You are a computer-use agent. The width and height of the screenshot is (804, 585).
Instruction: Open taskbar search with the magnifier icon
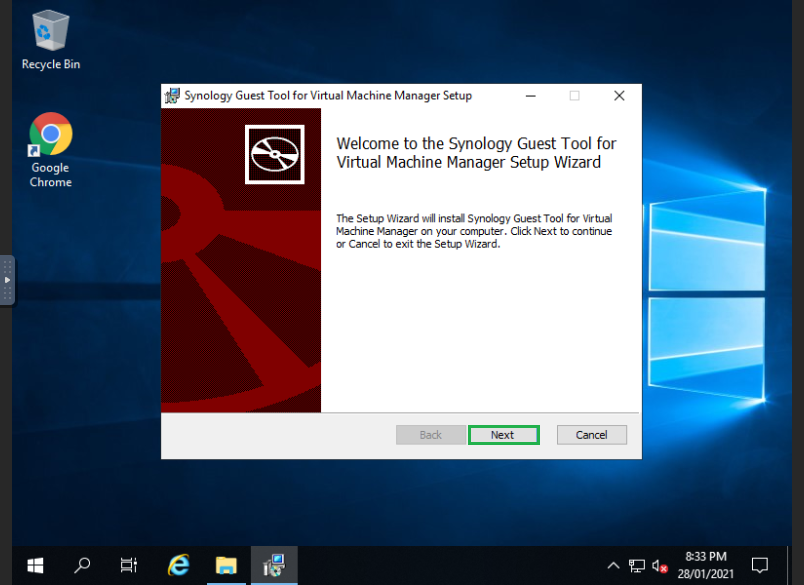pyautogui.click(x=83, y=565)
